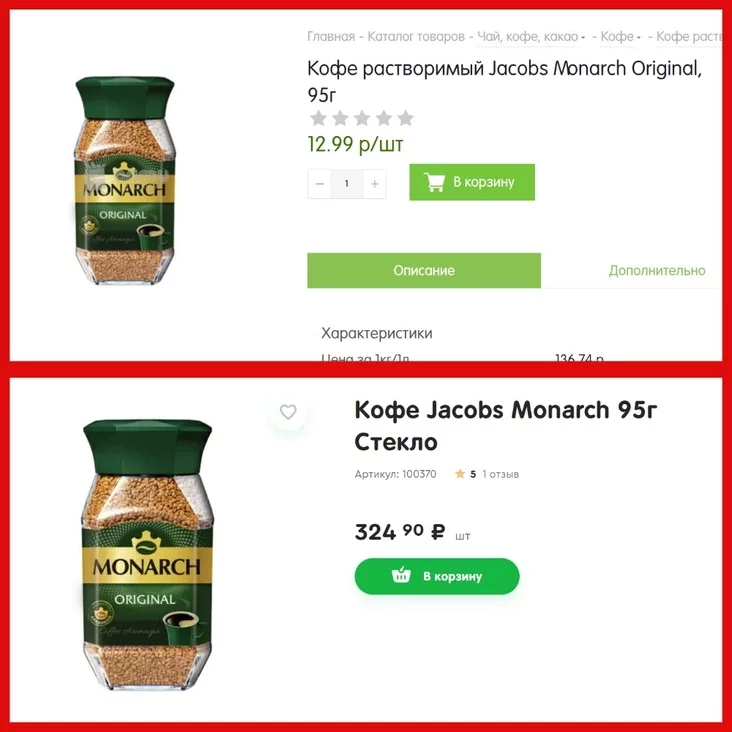Screen dimensions: 732x732
Task: Open Каталог товаров breadcrumb link
Action: pyautogui.click(x=416, y=36)
